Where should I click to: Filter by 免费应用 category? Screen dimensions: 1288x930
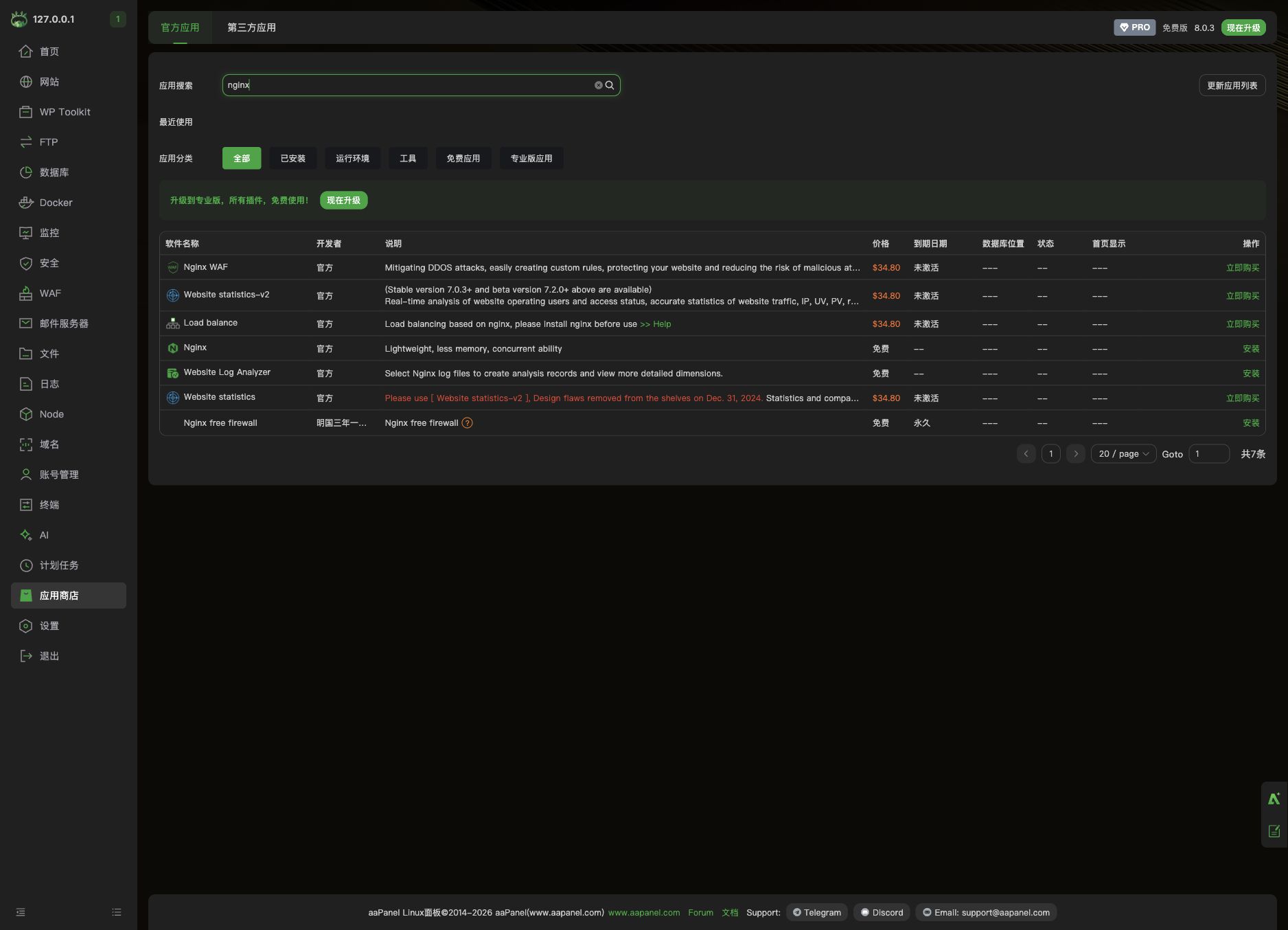463,158
